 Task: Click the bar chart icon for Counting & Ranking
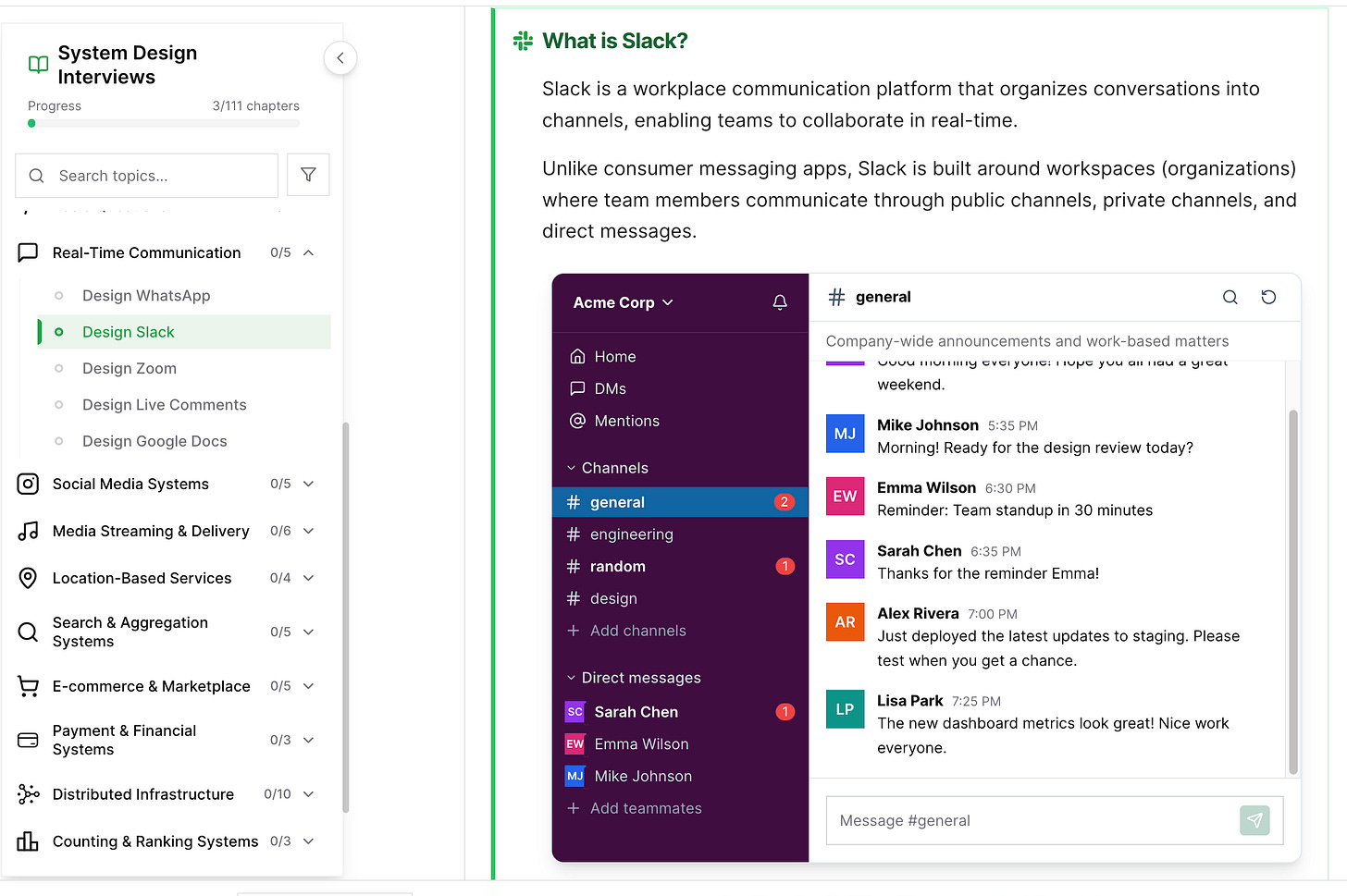(x=28, y=841)
